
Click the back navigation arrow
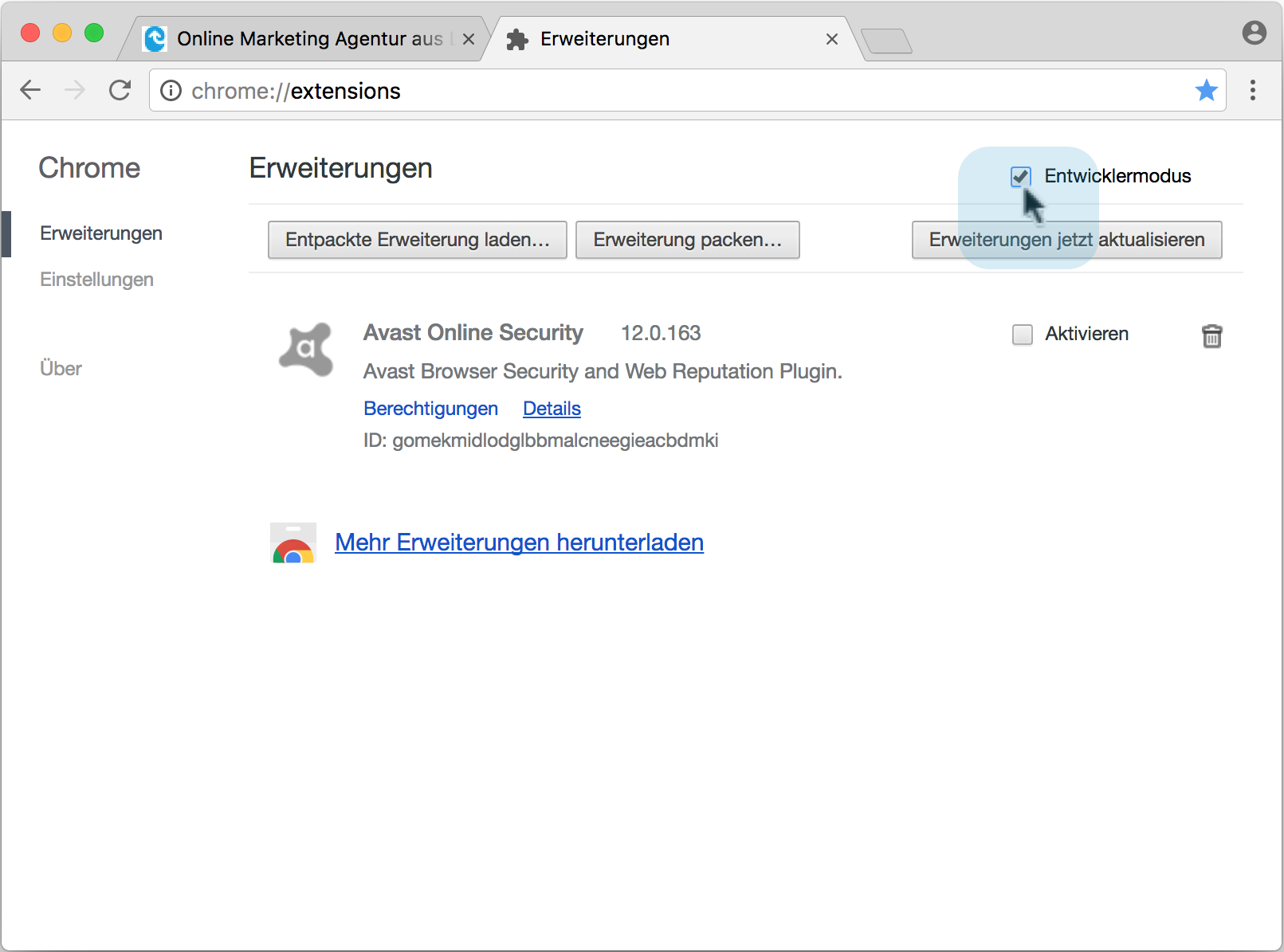30,90
